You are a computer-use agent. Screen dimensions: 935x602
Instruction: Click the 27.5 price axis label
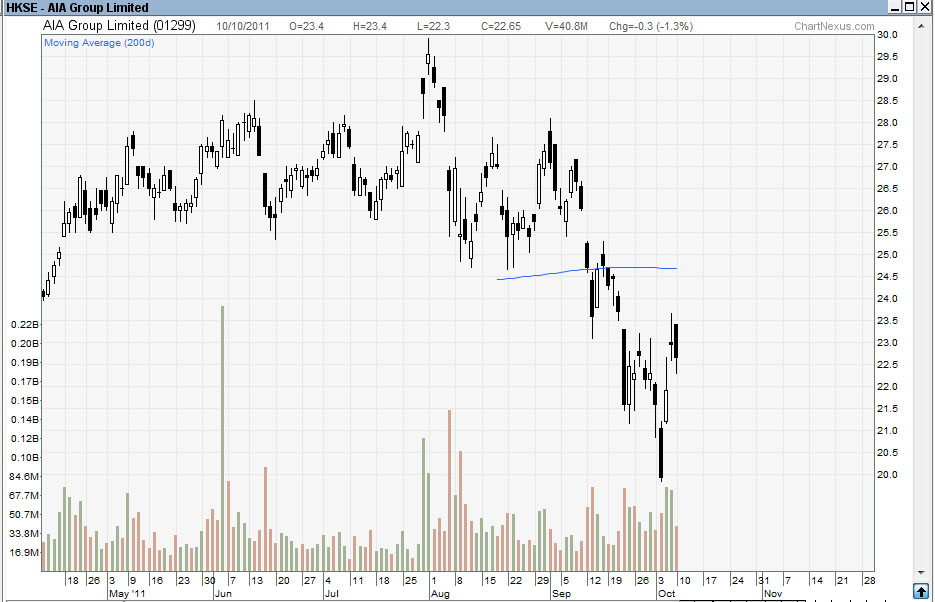pos(887,145)
